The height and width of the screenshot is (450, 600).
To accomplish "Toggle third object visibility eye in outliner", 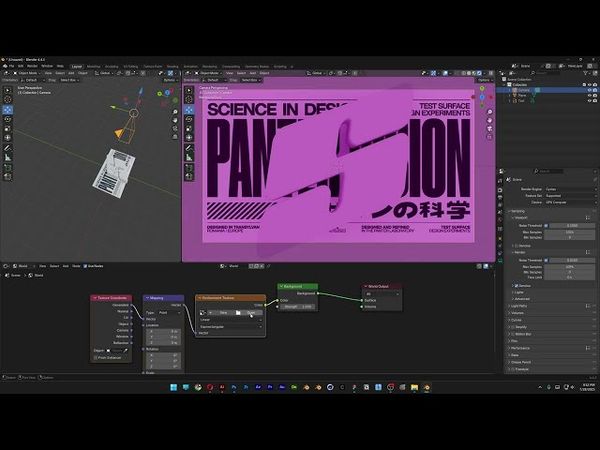I will click(589, 101).
